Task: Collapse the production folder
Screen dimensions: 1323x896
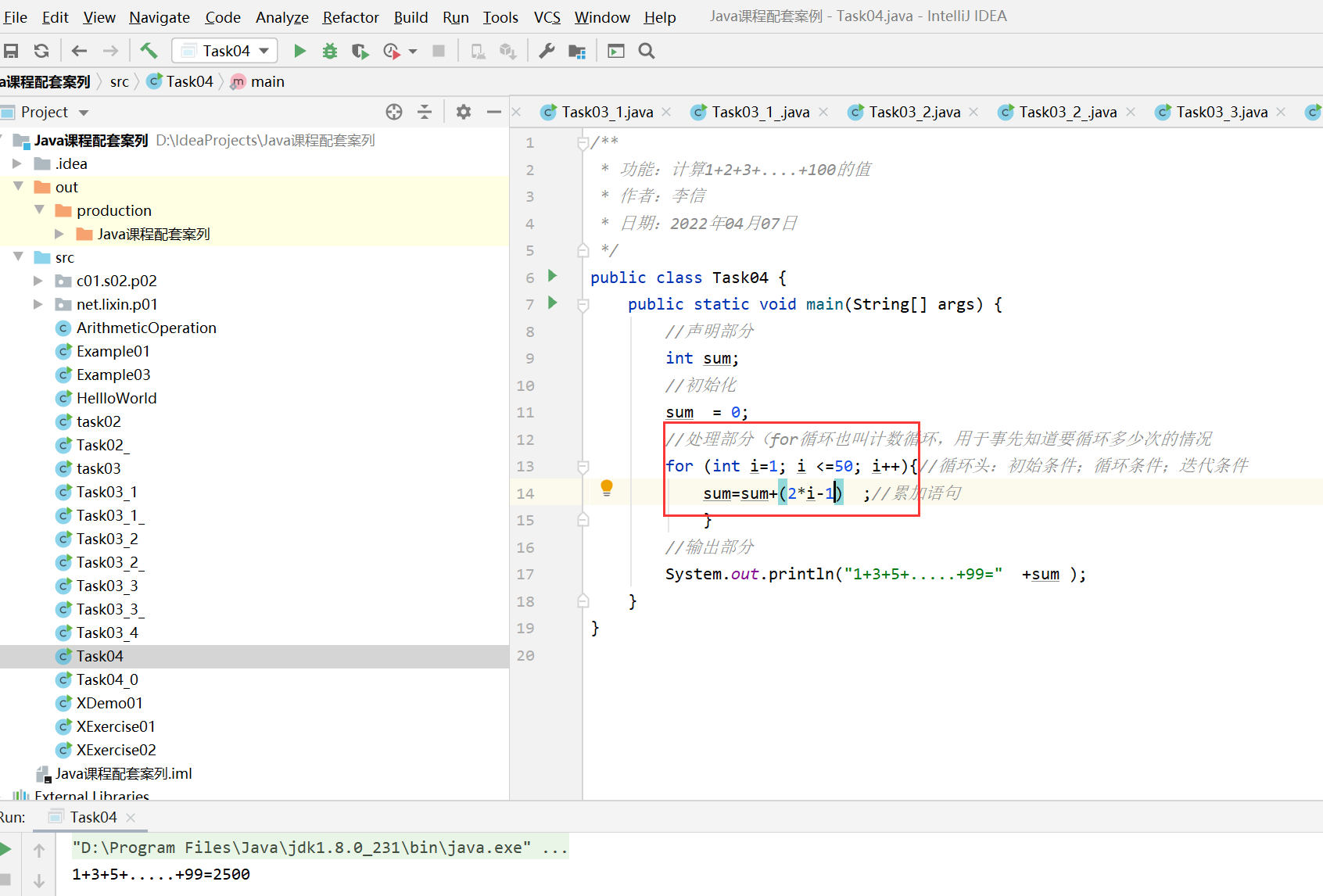Action: [39, 210]
